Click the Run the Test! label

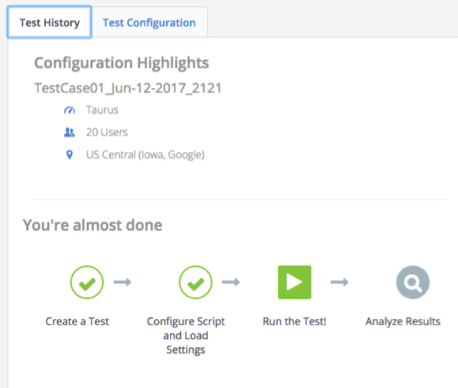coord(295,321)
